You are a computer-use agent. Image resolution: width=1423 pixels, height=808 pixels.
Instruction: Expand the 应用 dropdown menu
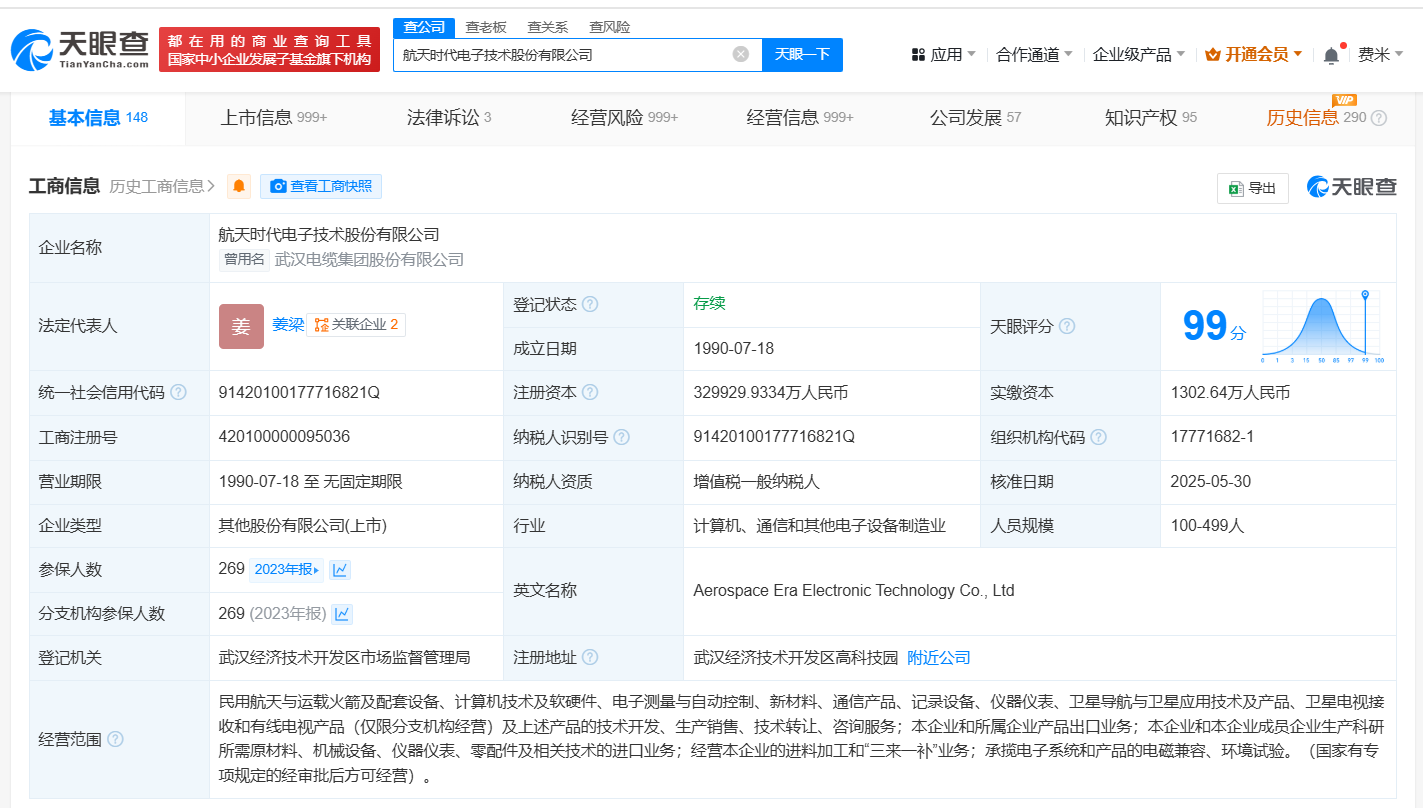point(944,55)
